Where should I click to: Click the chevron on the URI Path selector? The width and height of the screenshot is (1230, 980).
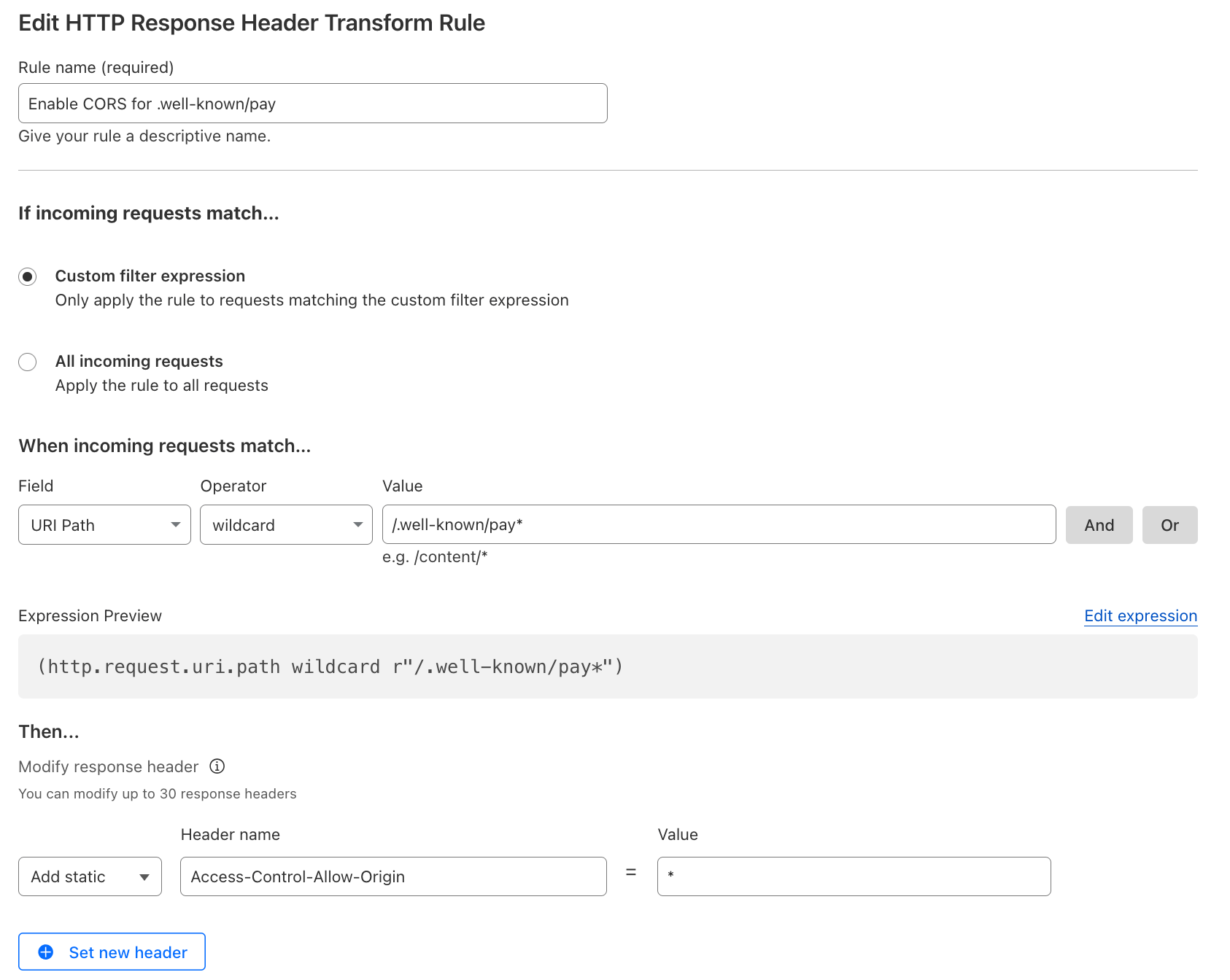pyautogui.click(x=175, y=524)
